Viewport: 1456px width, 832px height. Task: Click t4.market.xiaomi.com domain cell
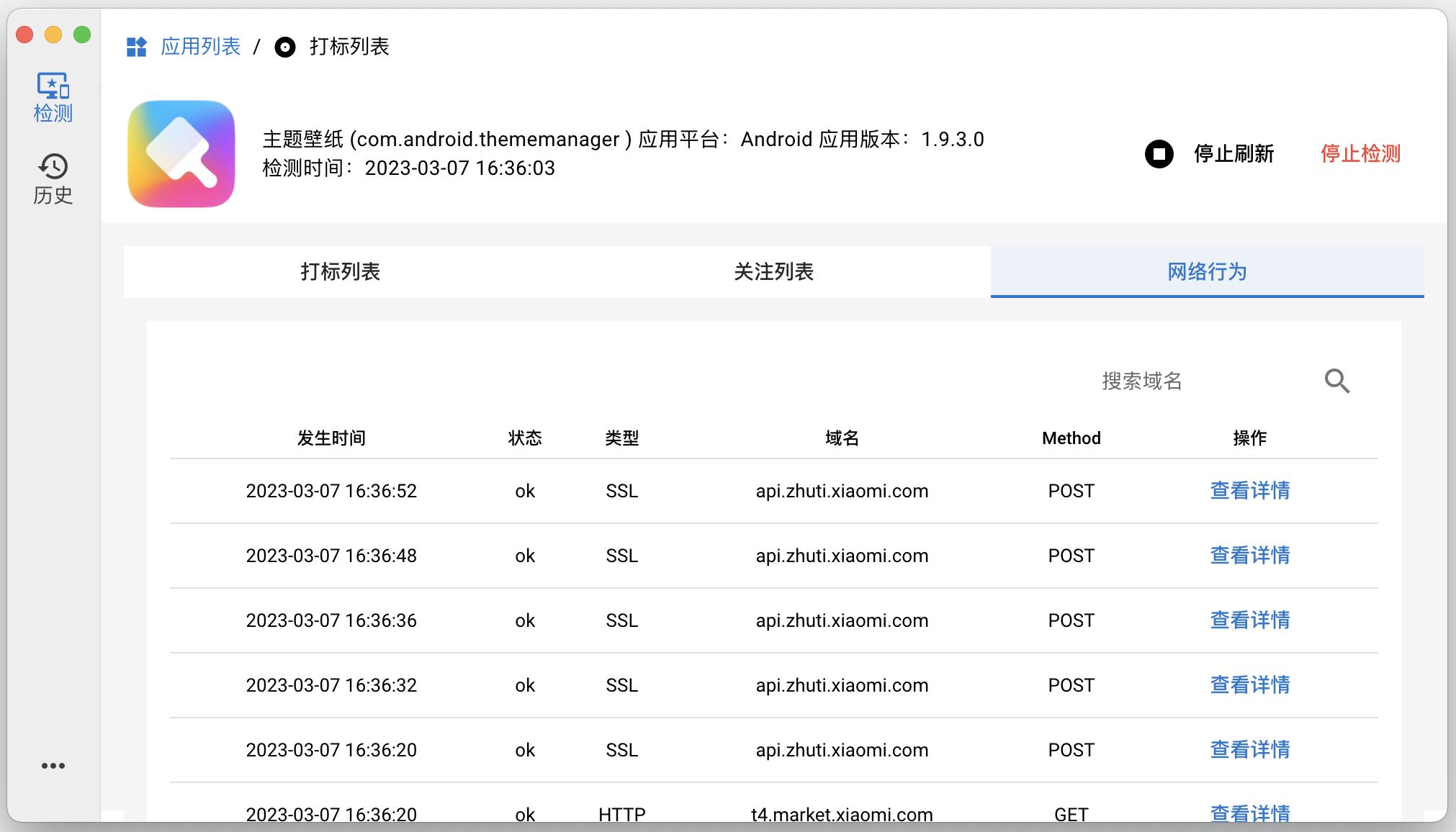tap(842, 814)
